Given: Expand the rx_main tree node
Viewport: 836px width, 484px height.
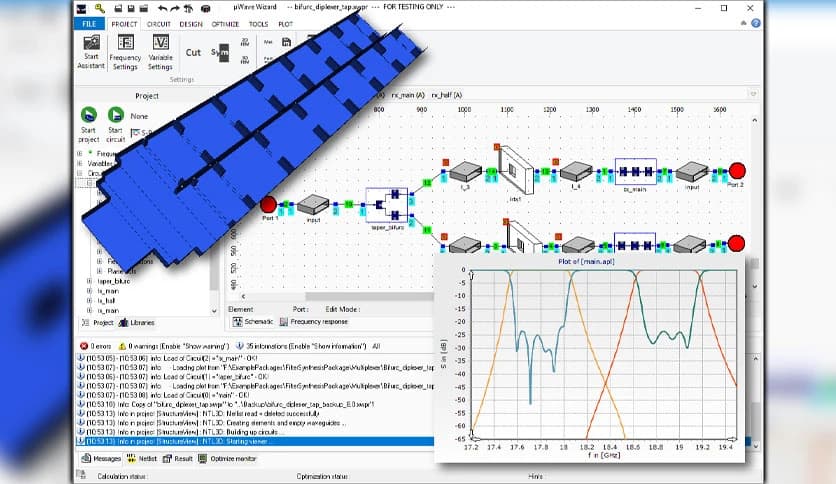Looking at the screenshot, I should pyautogui.click(x=89, y=310).
